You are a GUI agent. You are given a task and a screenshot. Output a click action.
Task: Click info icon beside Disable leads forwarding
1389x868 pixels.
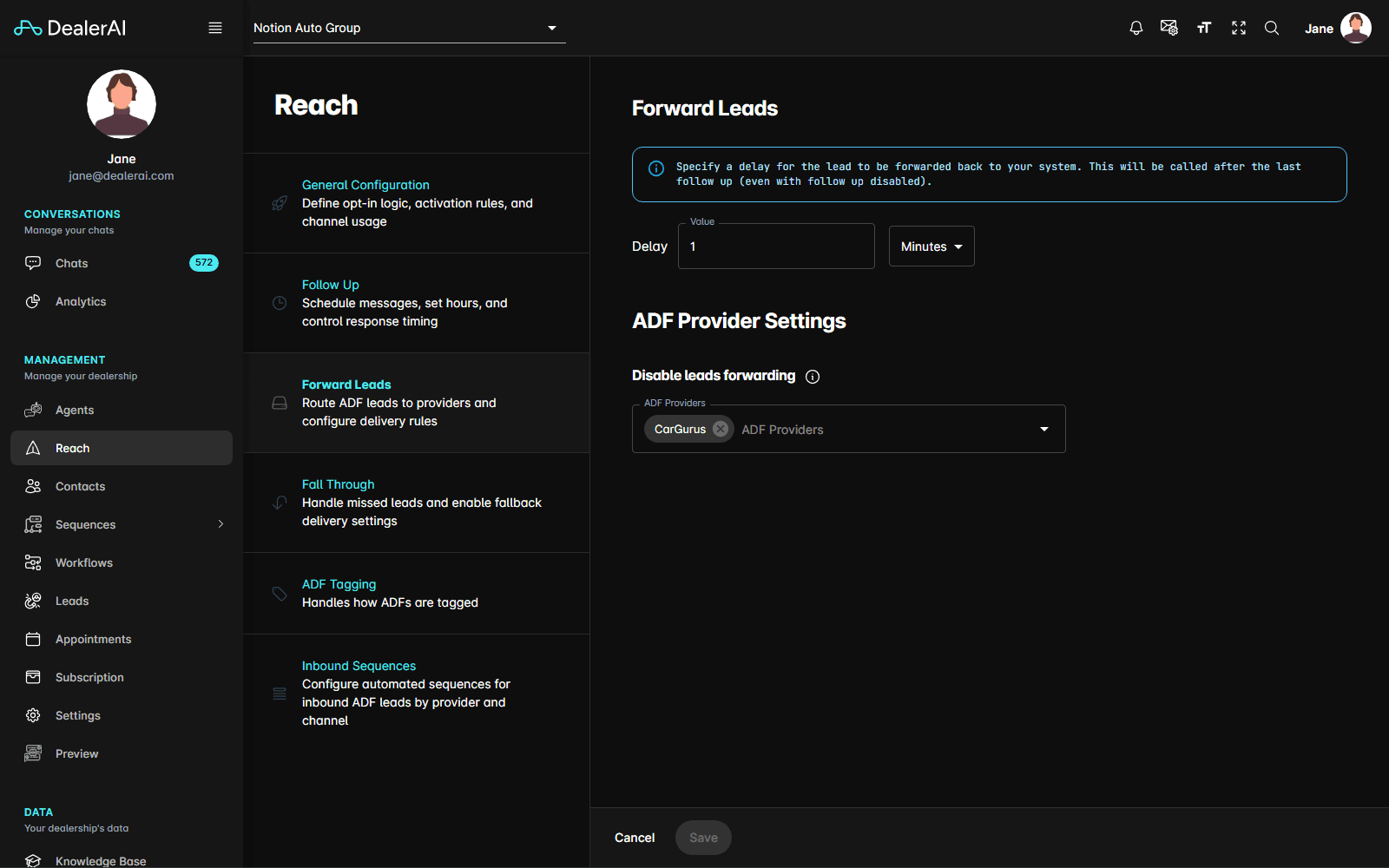pyautogui.click(x=813, y=376)
